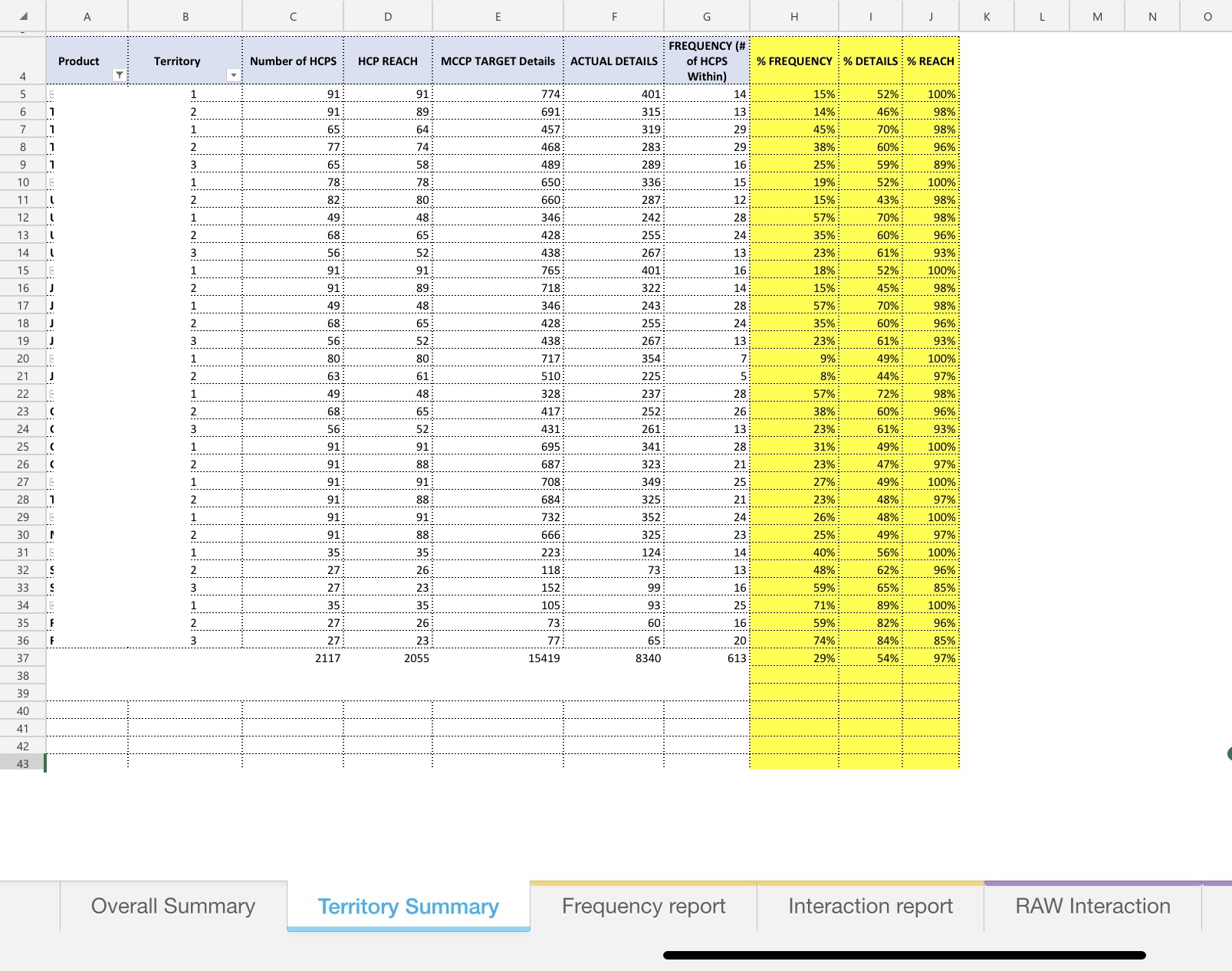Click the Number of HCPS header cell
The height and width of the screenshot is (971, 1232).
[x=293, y=61]
